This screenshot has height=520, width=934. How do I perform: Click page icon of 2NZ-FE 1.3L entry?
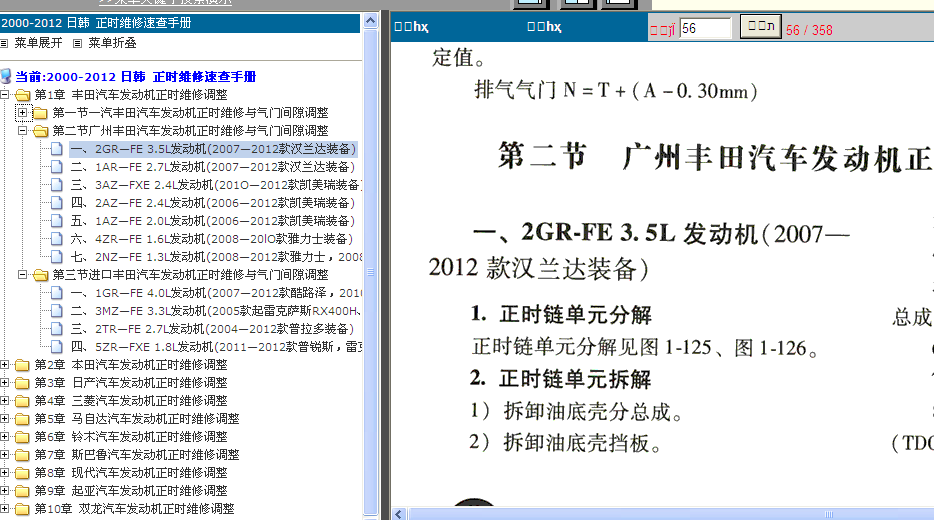[x=57, y=257]
